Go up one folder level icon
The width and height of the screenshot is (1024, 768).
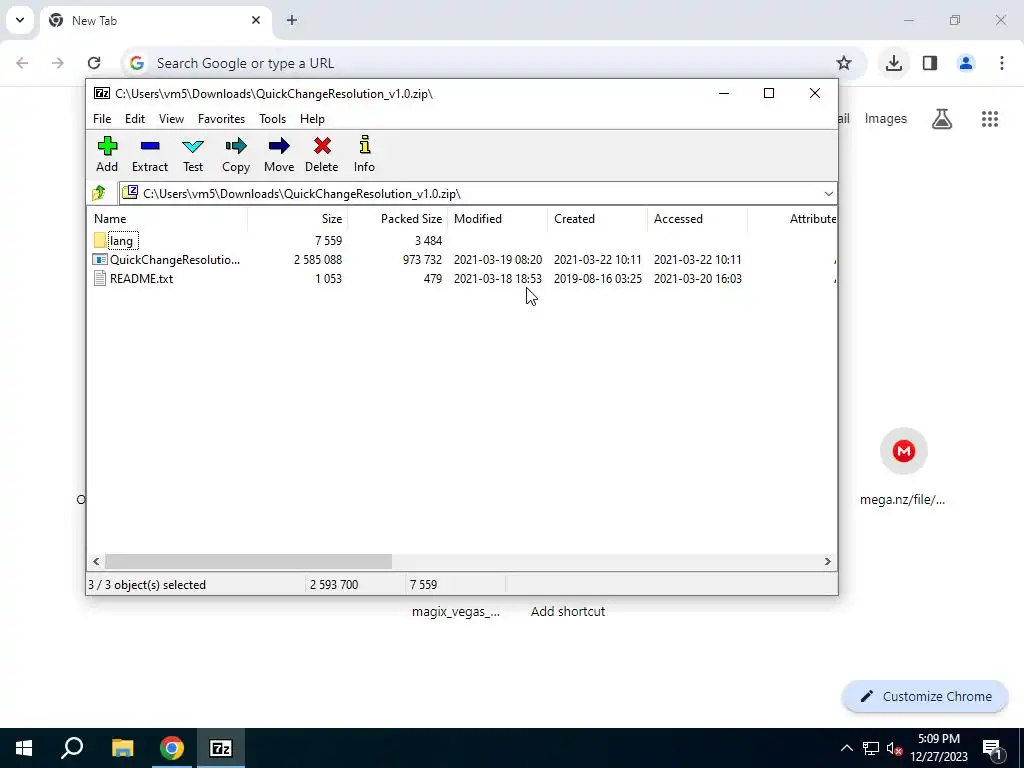coord(99,193)
